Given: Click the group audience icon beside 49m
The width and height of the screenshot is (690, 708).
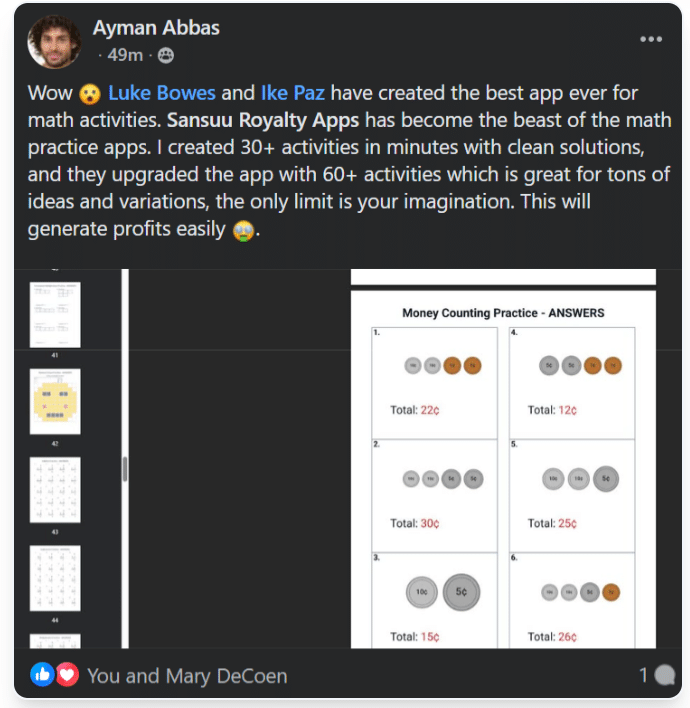Looking at the screenshot, I should 166,56.
